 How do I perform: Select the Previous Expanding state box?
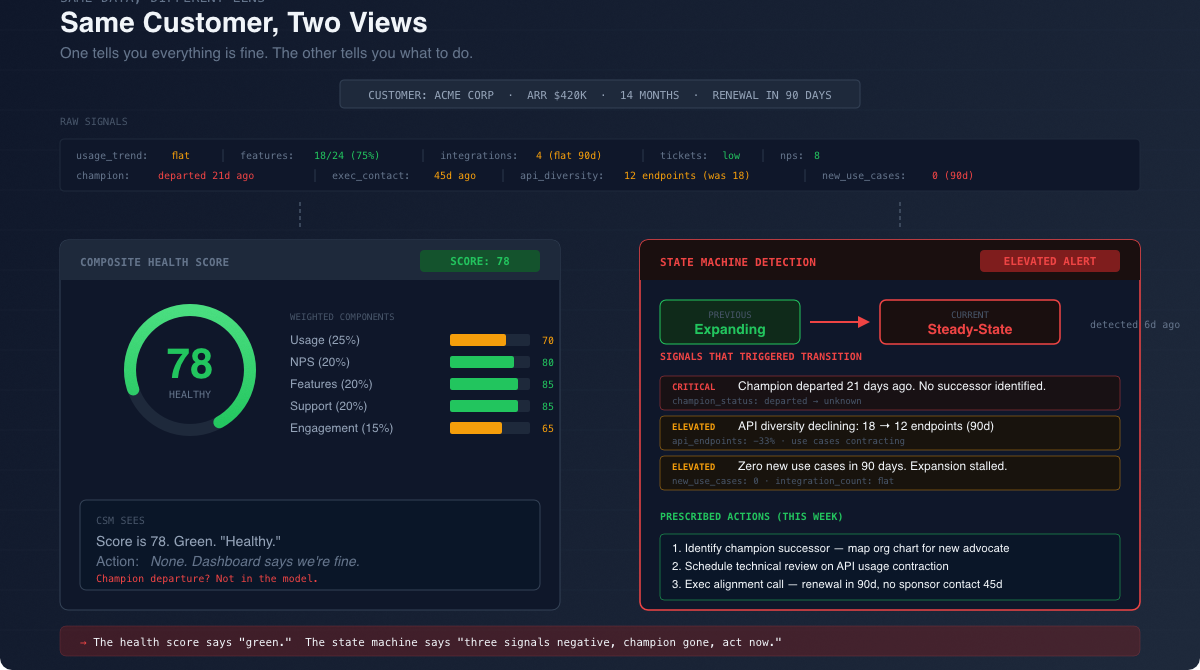tap(730, 322)
